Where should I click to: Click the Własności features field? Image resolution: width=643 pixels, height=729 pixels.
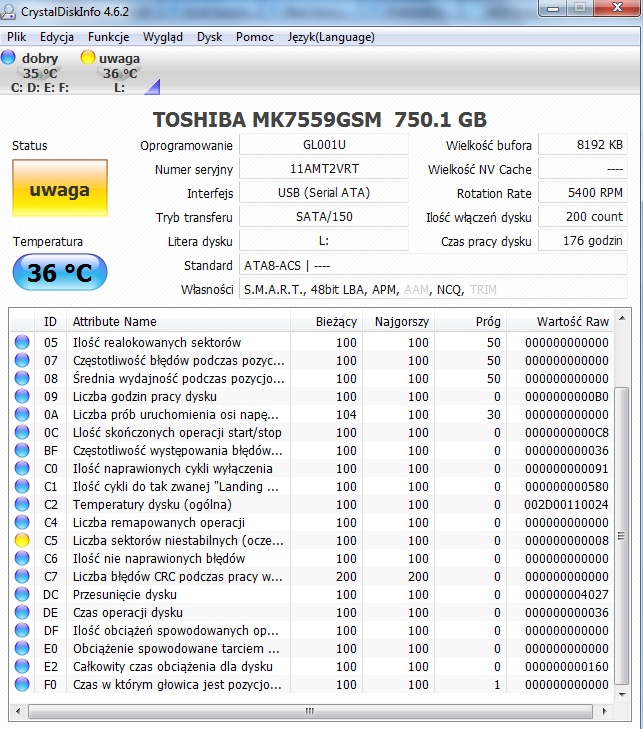point(433,289)
